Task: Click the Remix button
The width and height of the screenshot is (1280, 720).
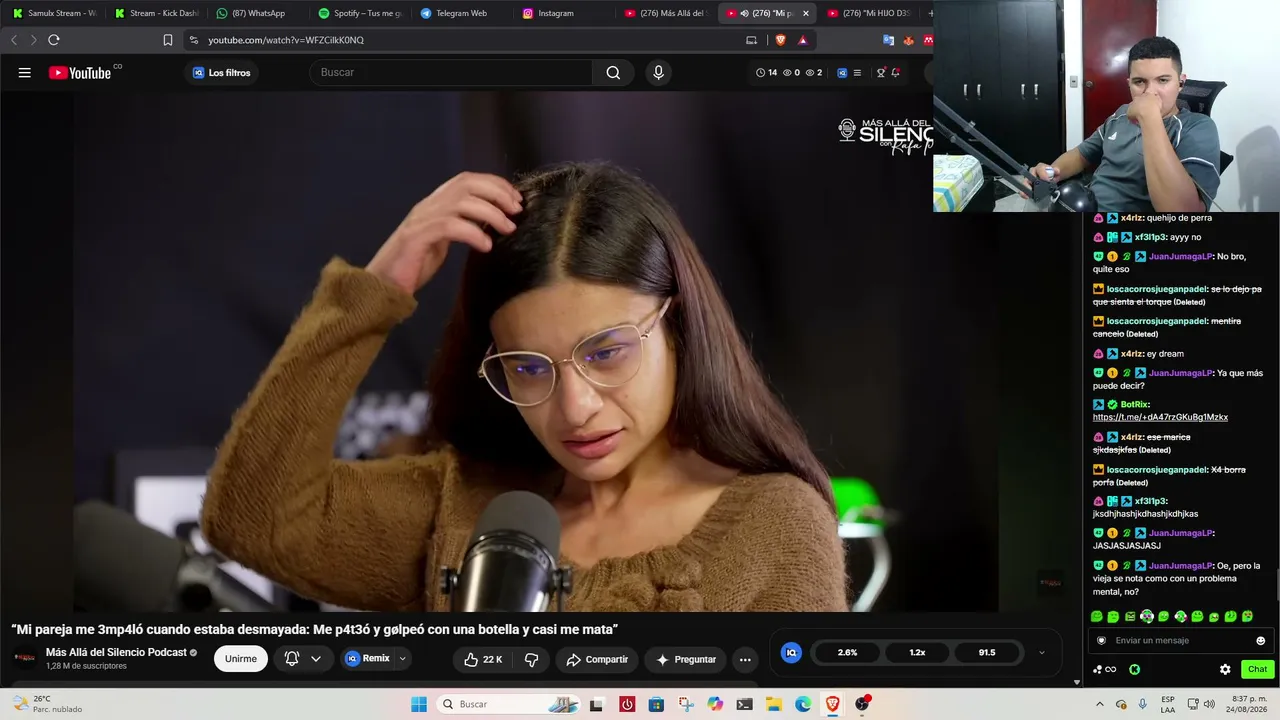Action: 367,659
